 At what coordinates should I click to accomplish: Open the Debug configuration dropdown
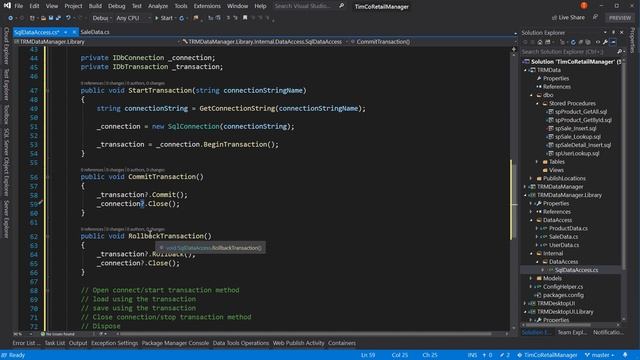tap(102, 18)
